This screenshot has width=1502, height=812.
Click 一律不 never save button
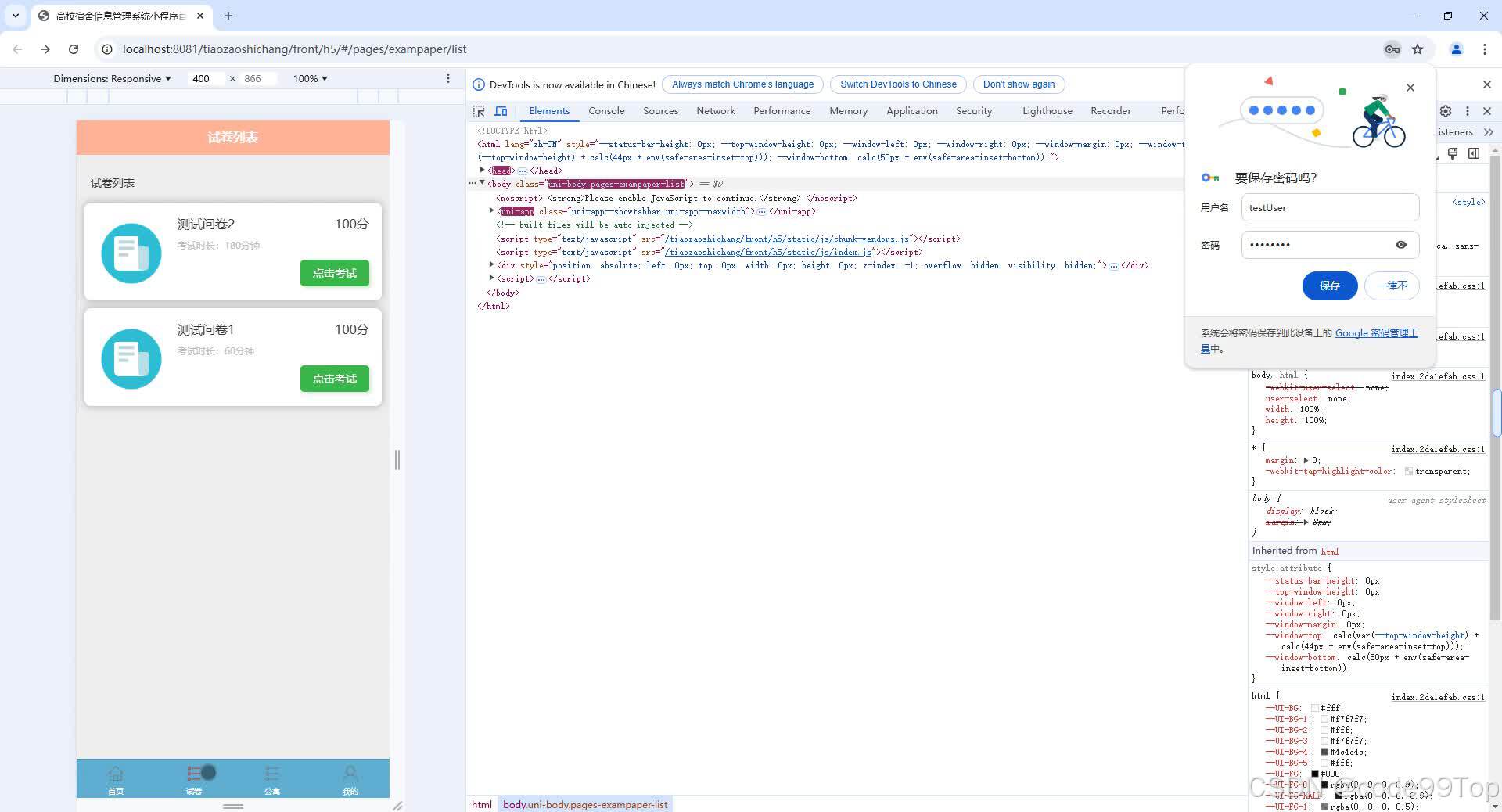click(1392, 286)
